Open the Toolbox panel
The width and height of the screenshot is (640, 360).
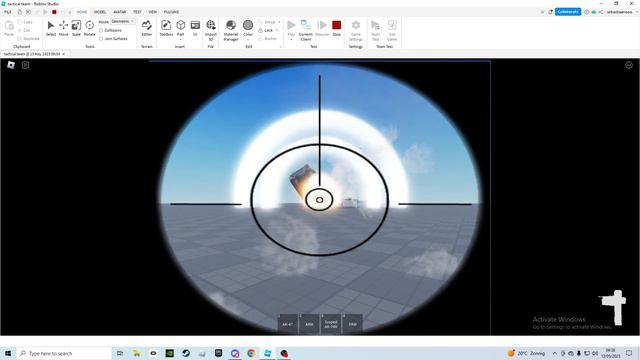pyautogui.click(x=166, y=29)
